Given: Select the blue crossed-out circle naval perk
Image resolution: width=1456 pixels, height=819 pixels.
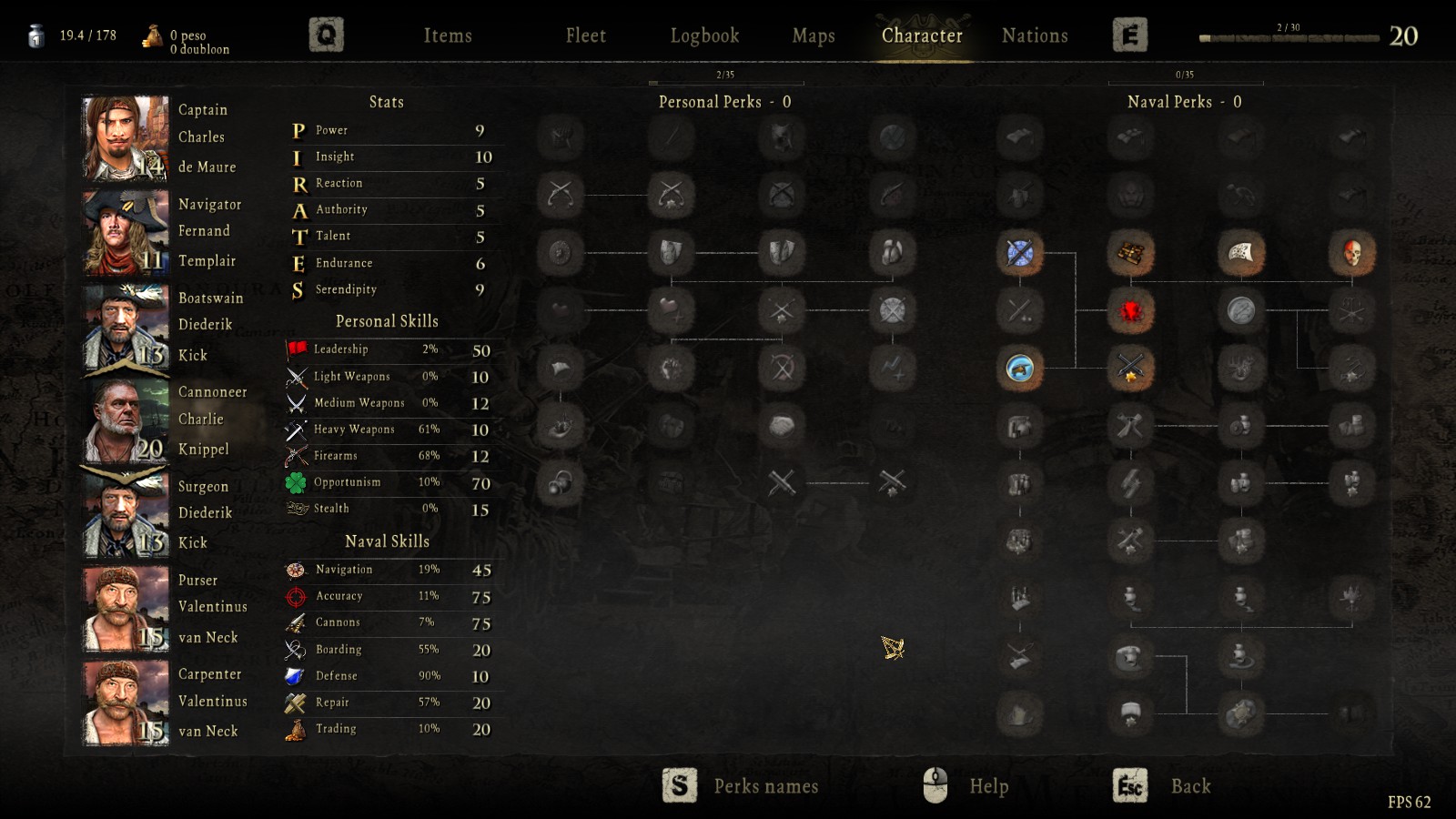Looking at the screenshot, I should coord(1019,253).
